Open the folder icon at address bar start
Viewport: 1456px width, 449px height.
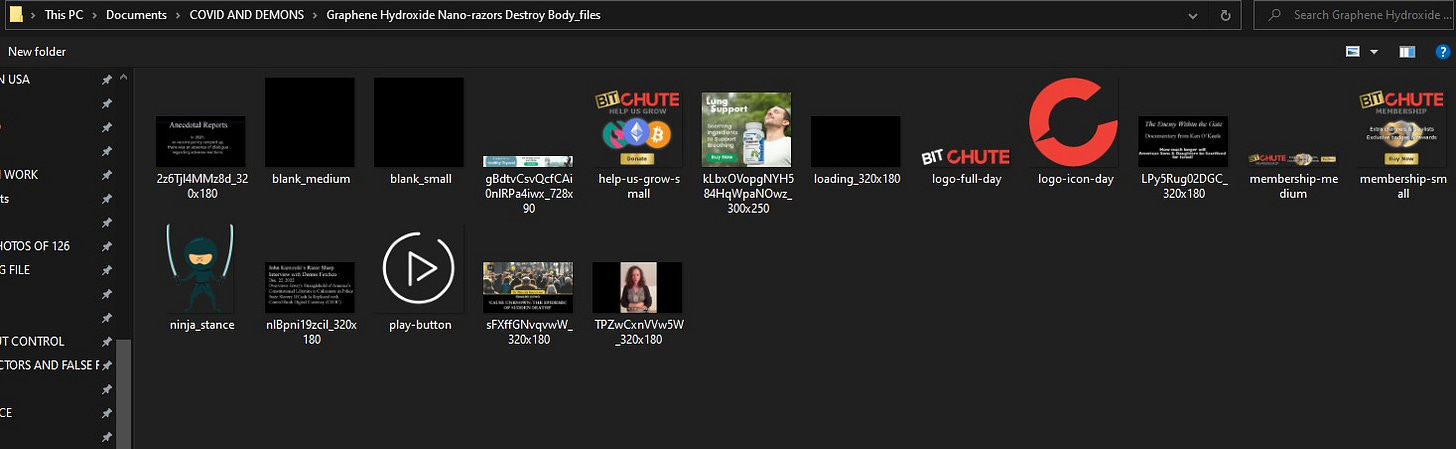pyautogui.click(x=16, y=15)
